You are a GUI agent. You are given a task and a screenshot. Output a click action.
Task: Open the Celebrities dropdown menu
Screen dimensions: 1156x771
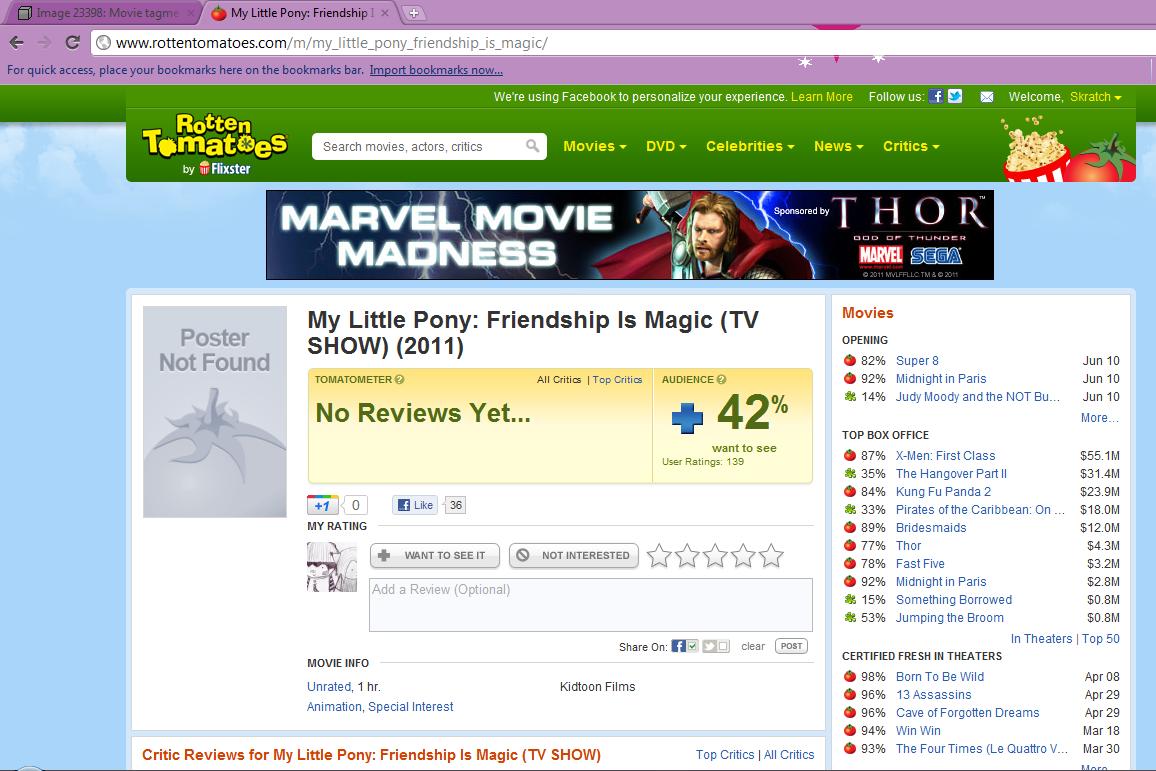(750, 146)
